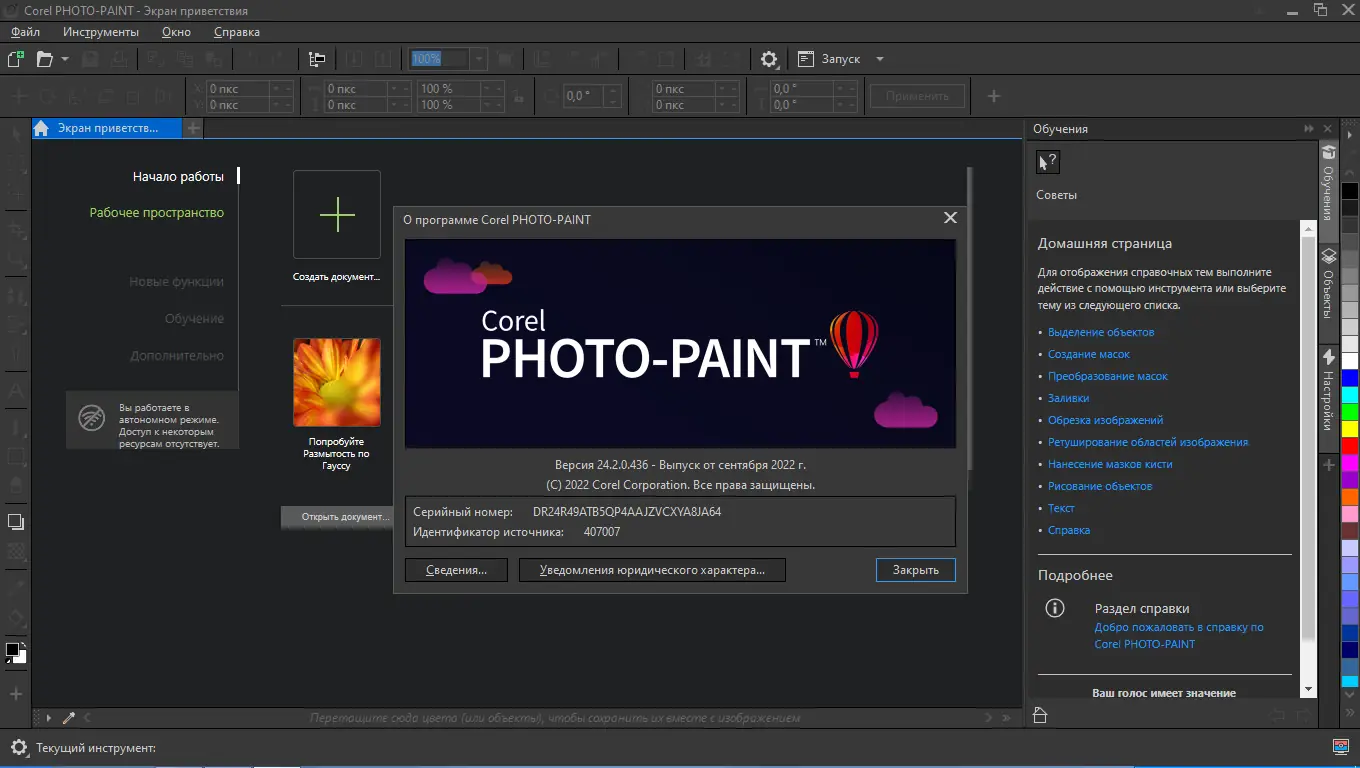Viewport: 1360px width, 768px height.
Task: Open the Справка menu
Action: pos(237,32)
